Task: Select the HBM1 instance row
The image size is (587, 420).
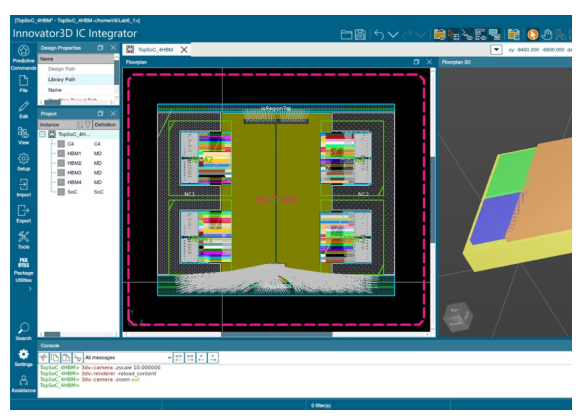Action: pyautogui.click(x=79, y=153)
